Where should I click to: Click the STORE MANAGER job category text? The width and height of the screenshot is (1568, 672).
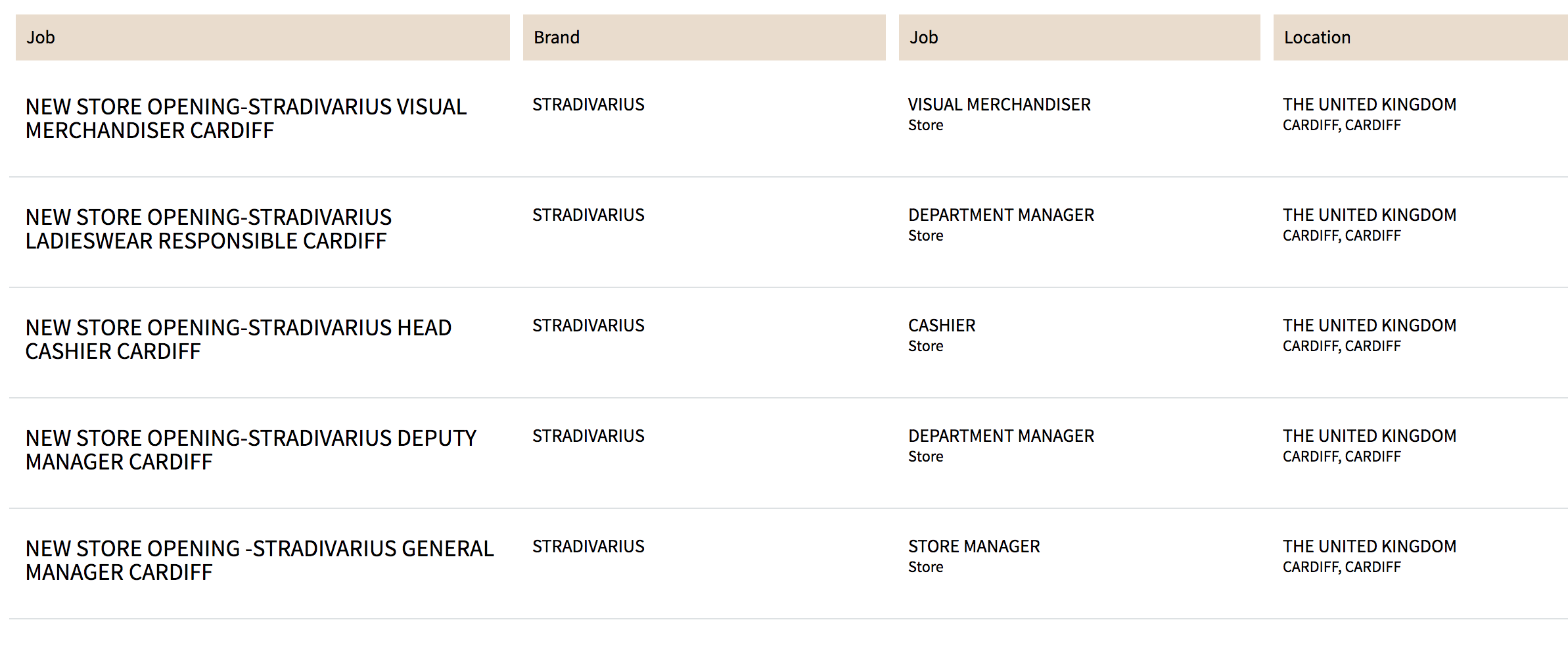click(974, 546)
